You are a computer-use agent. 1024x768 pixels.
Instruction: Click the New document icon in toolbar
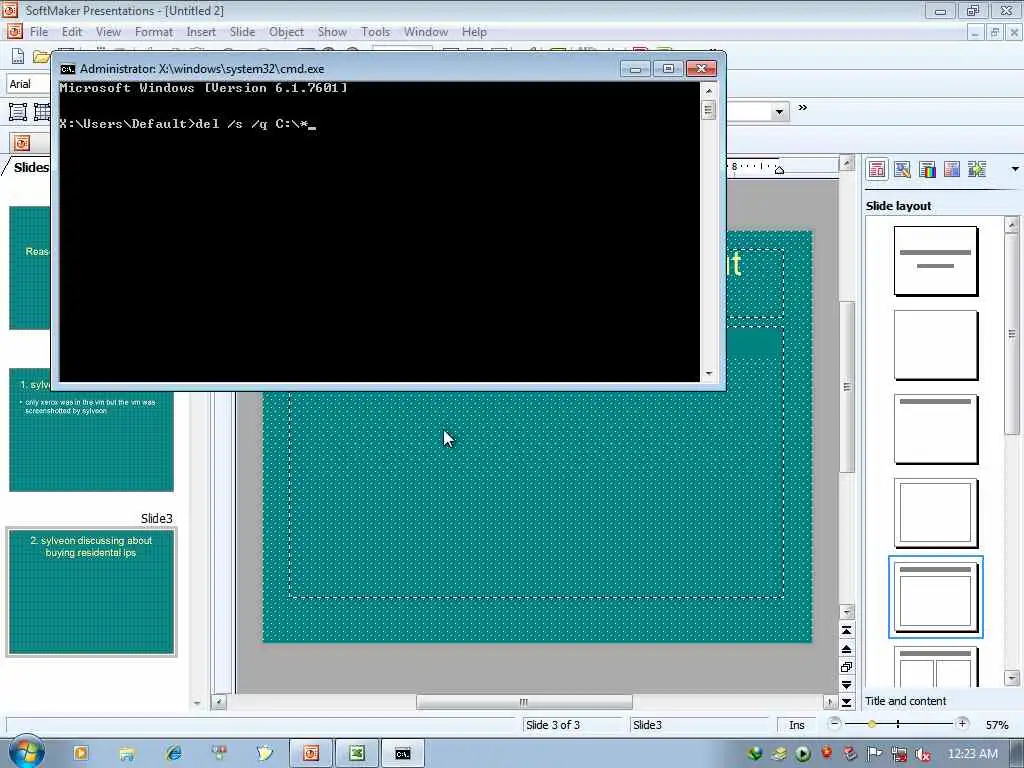click(18, 57)
